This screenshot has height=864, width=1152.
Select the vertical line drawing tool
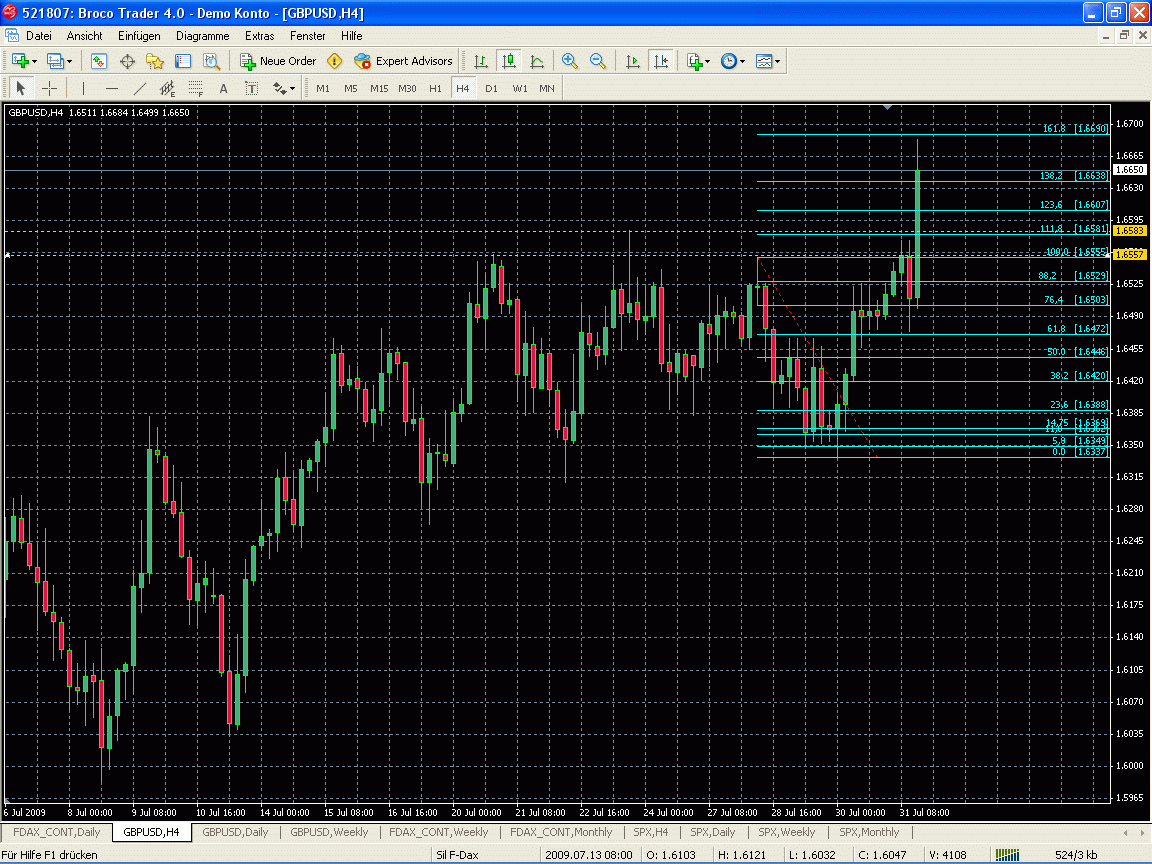pos(83,89)
